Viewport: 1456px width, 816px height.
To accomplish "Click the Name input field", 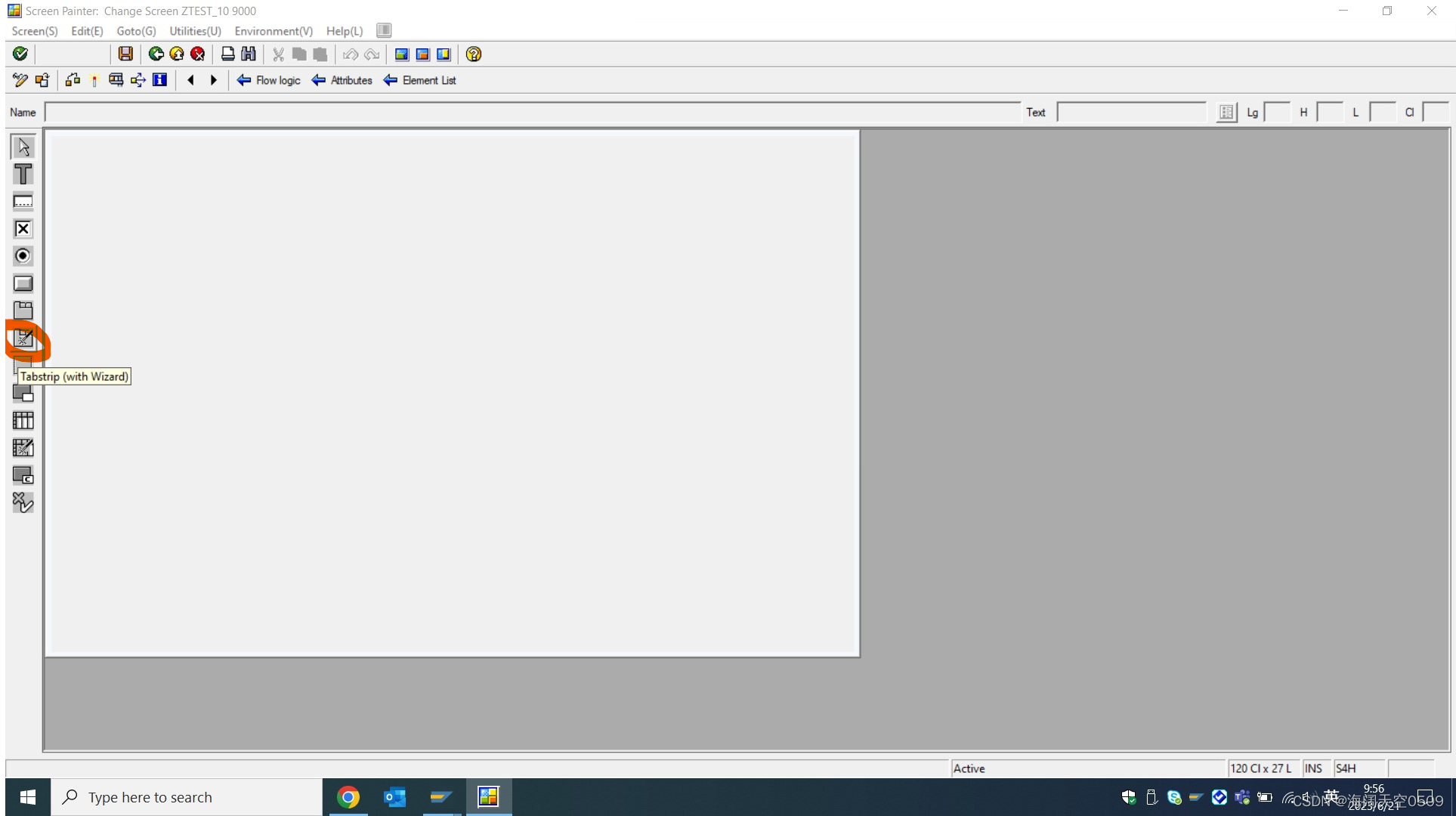I will coord(302,112).
